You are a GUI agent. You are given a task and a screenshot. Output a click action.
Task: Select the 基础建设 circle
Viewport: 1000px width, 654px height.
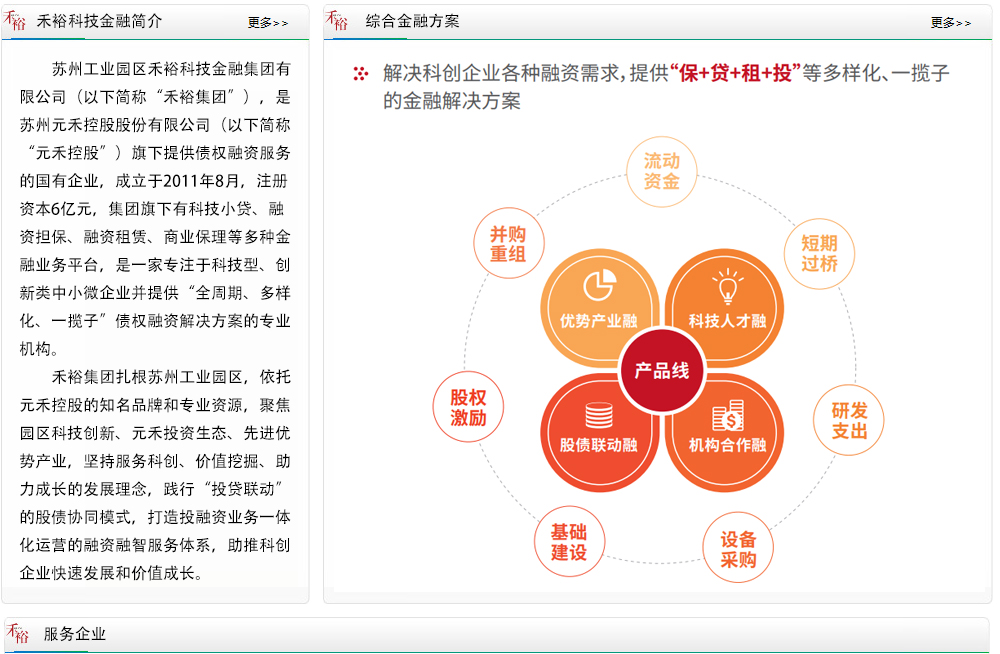[x=569, y=541]
